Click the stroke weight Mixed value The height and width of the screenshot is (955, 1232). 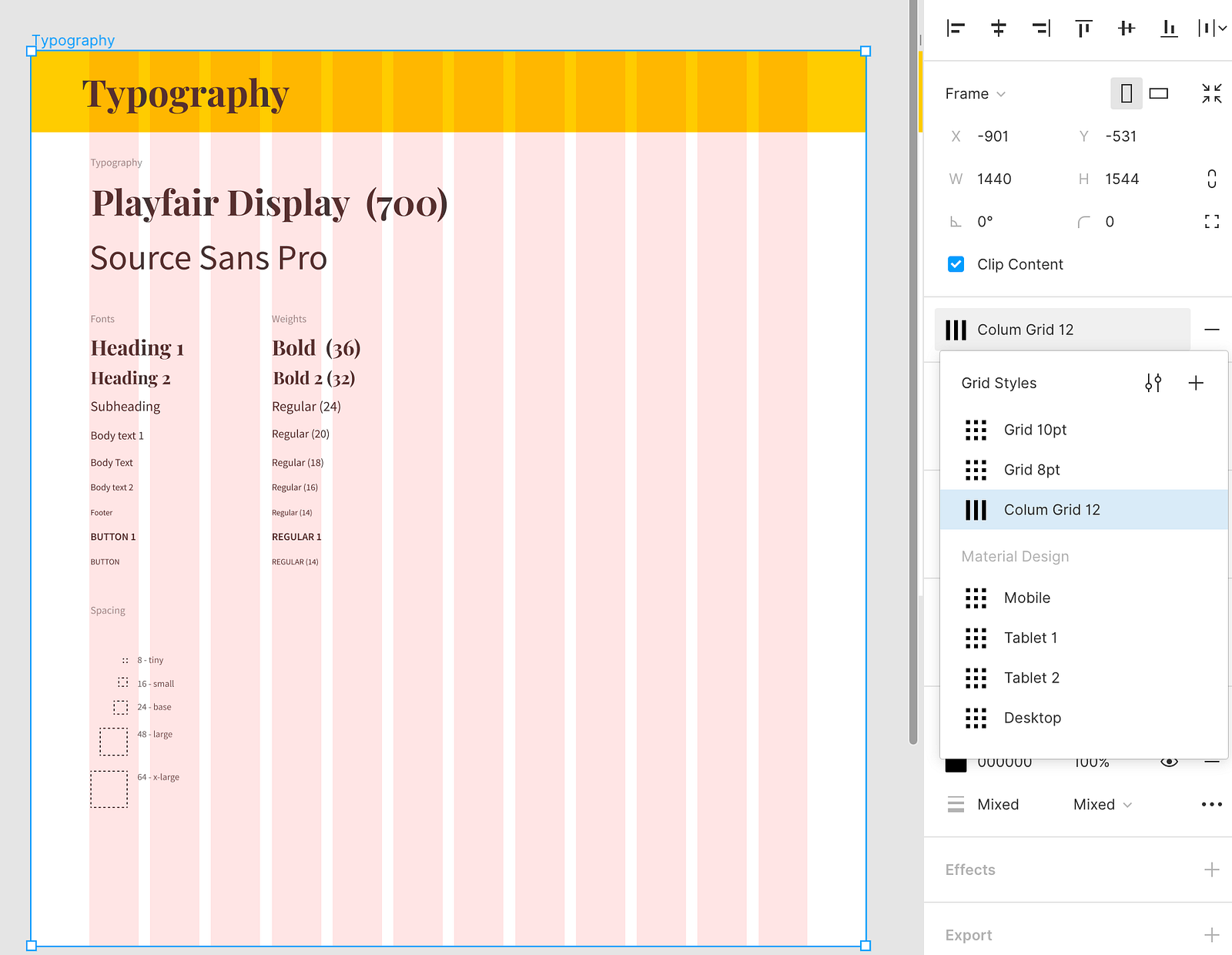coord(998,805)
